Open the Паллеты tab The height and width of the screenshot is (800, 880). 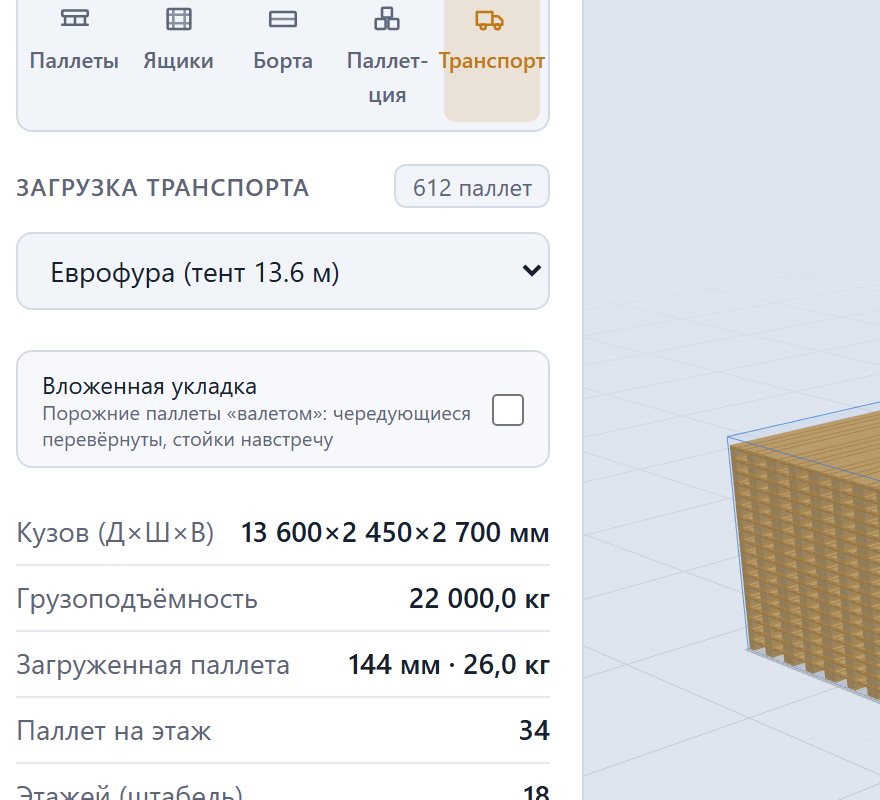pos(74,60)
